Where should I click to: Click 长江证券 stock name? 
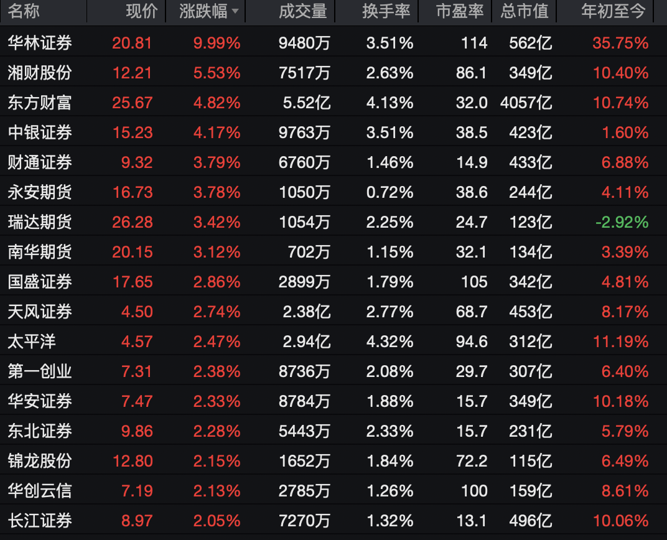pos(40,520)
